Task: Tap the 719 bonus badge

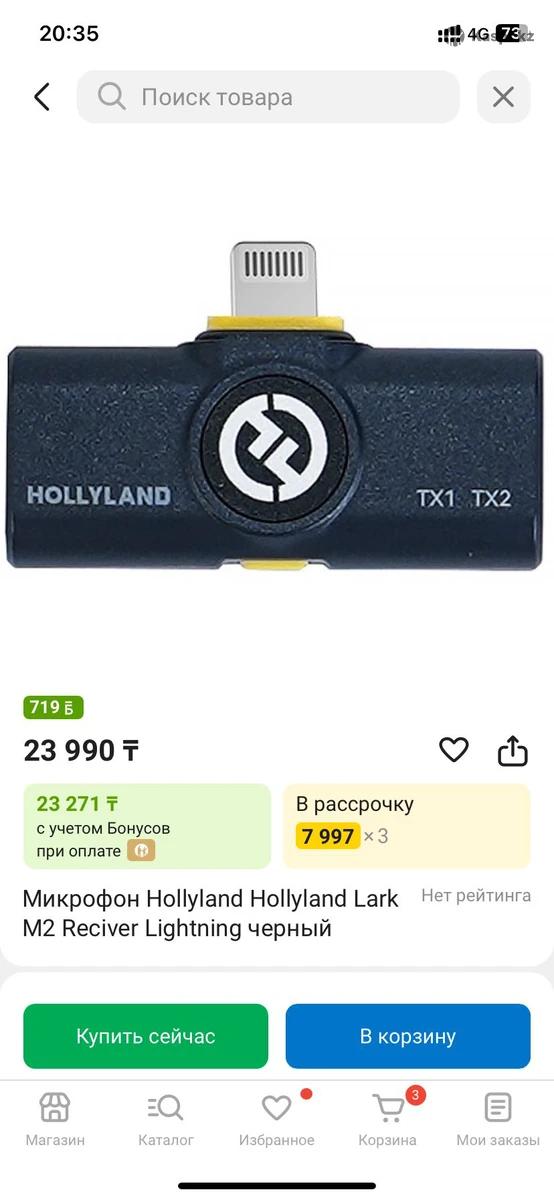Action: [x=53, y=707]
